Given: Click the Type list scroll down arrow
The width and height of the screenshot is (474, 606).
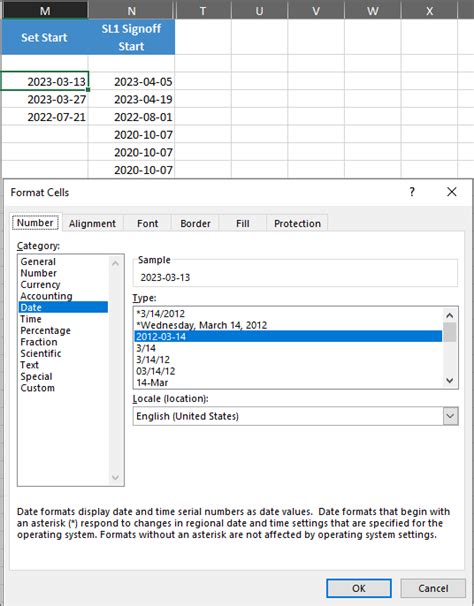Looking at the screenshot, I should 450,380.
